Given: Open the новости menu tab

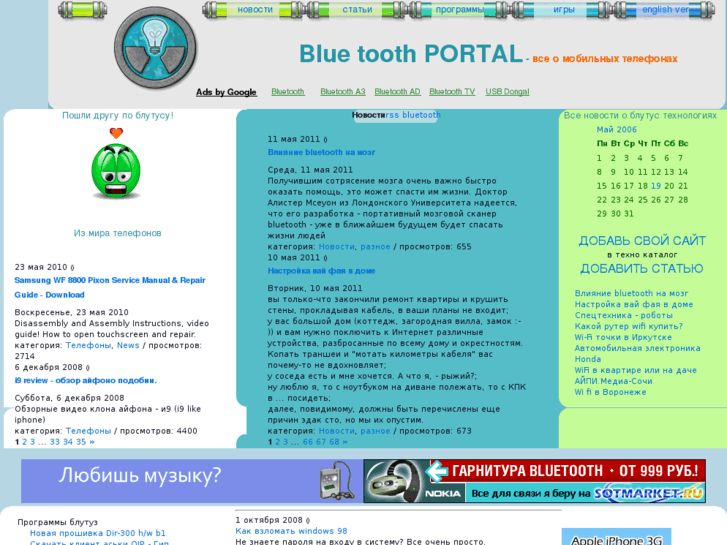Looking at the screenshot, I should pyautogui.click(x=255, y=9).
